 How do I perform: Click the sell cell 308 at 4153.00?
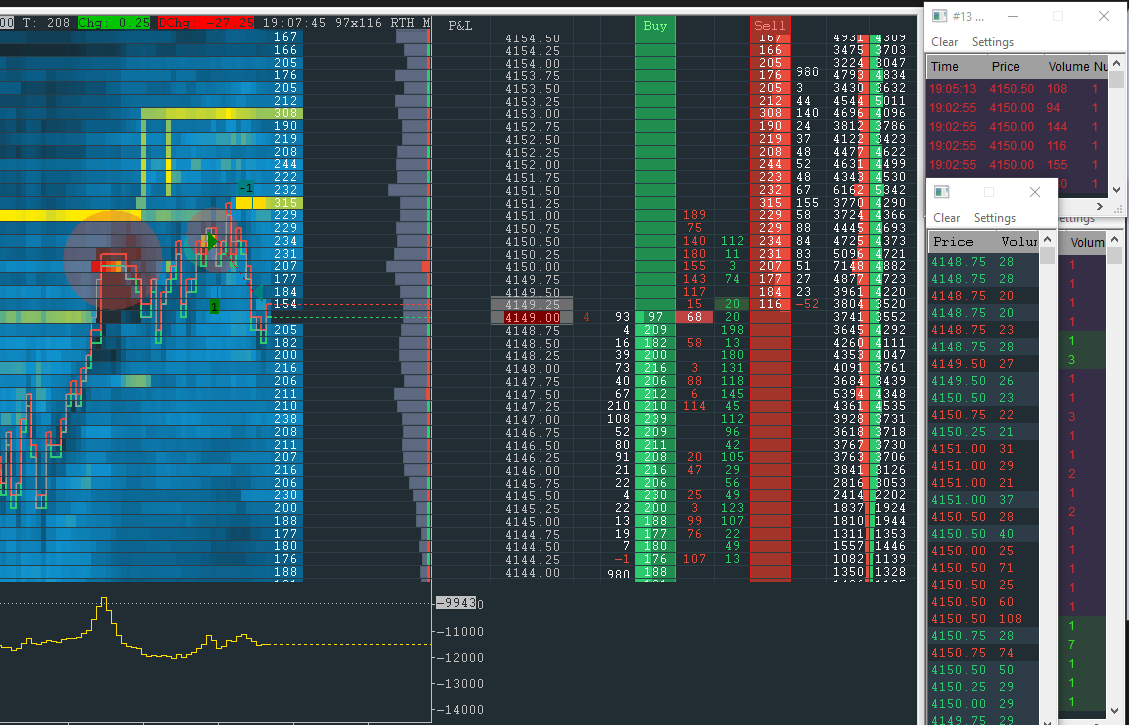(770, 113)
